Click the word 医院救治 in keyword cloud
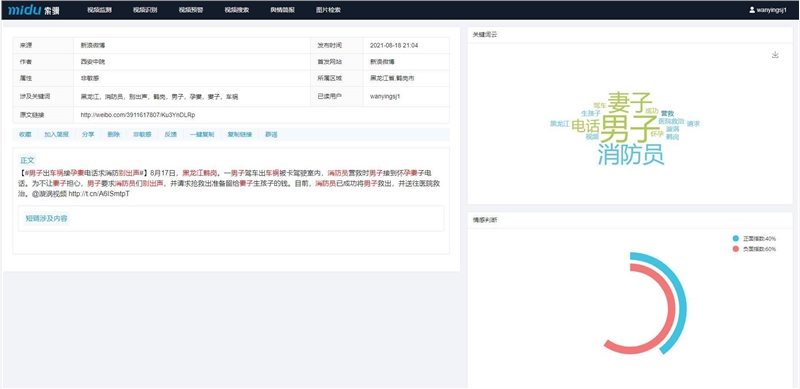800x389 pixels. tap(671, 121)
